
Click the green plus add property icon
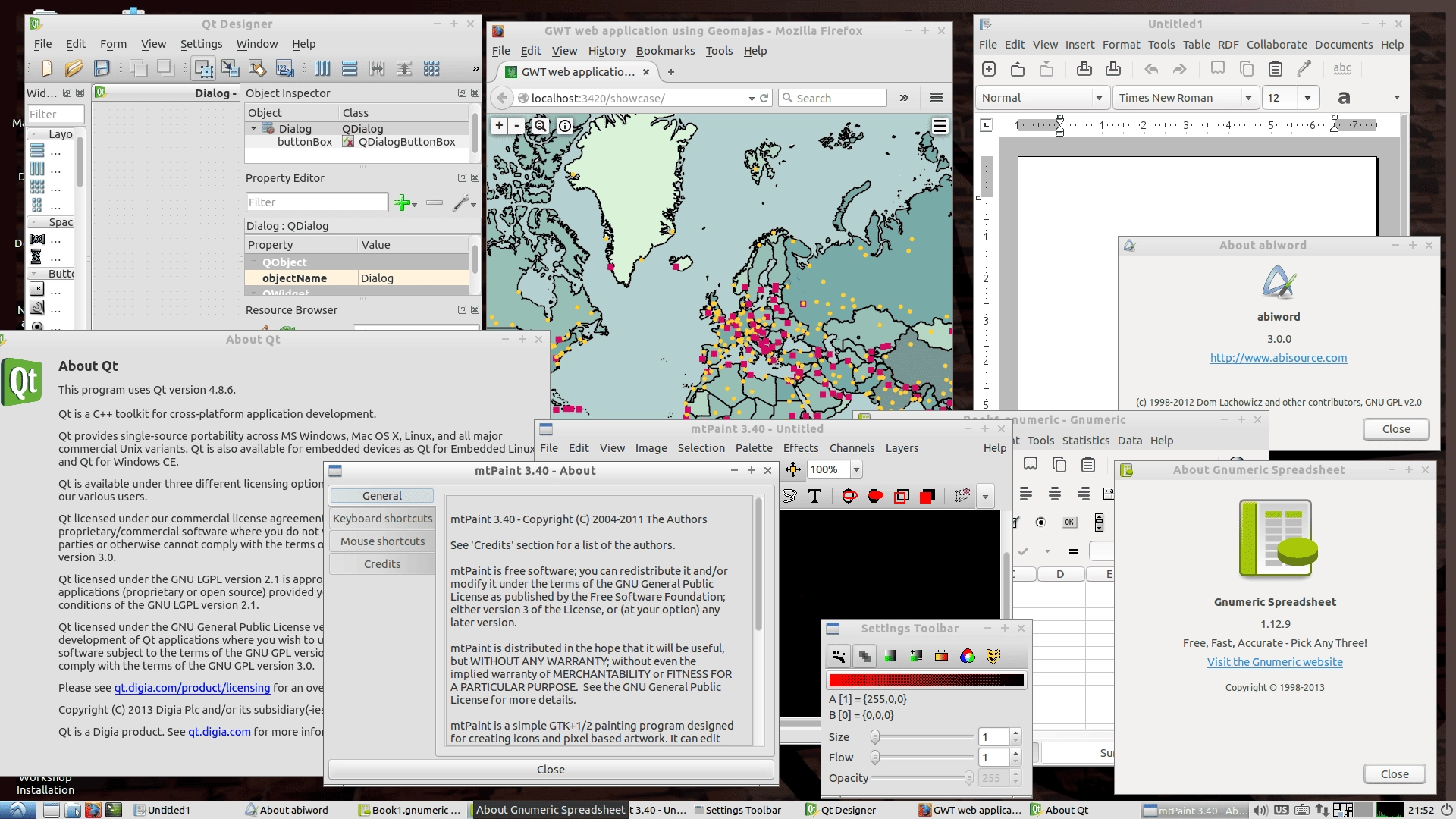(403, 202)
